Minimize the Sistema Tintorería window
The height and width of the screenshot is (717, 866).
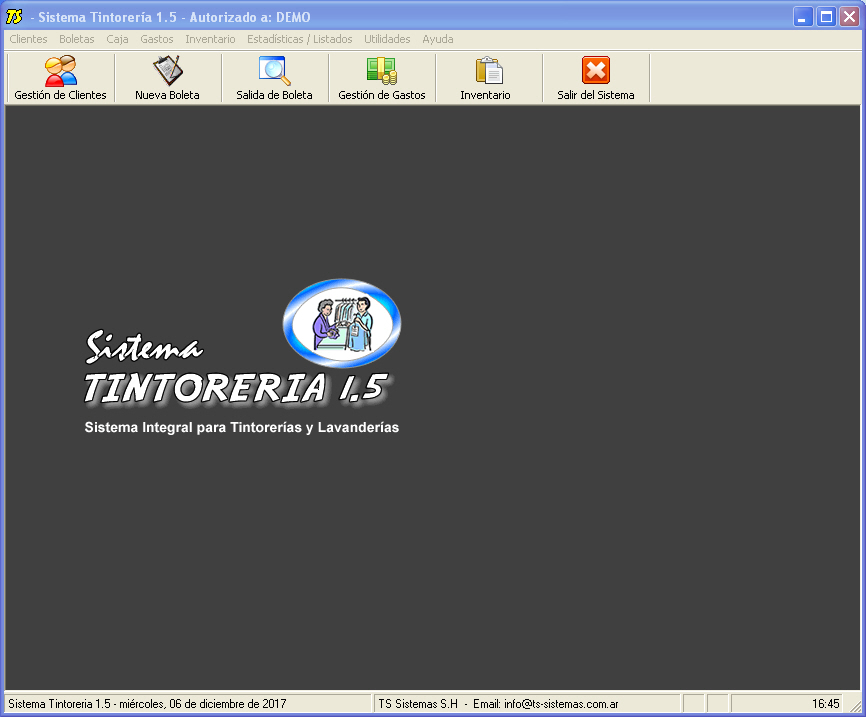tap(802, 17)
